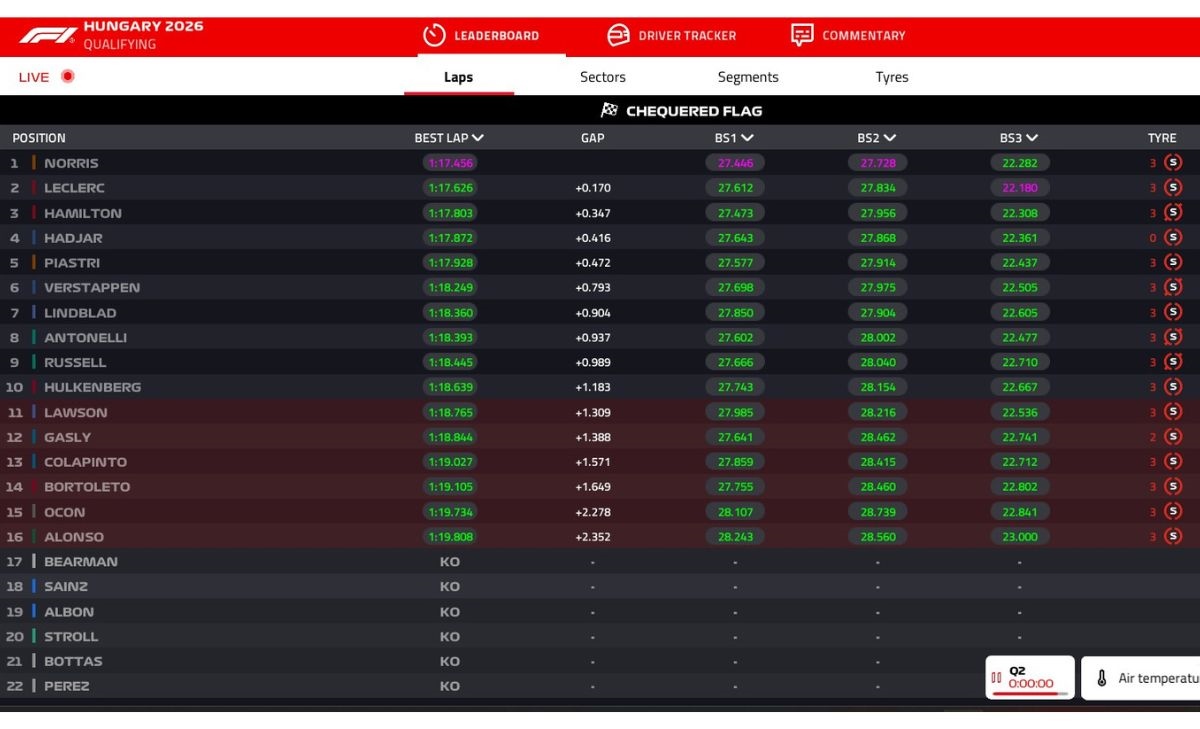The image size is (1200, 729).
Task: Click the Commentary speech bubble icon
Action: tap(802, 35)
